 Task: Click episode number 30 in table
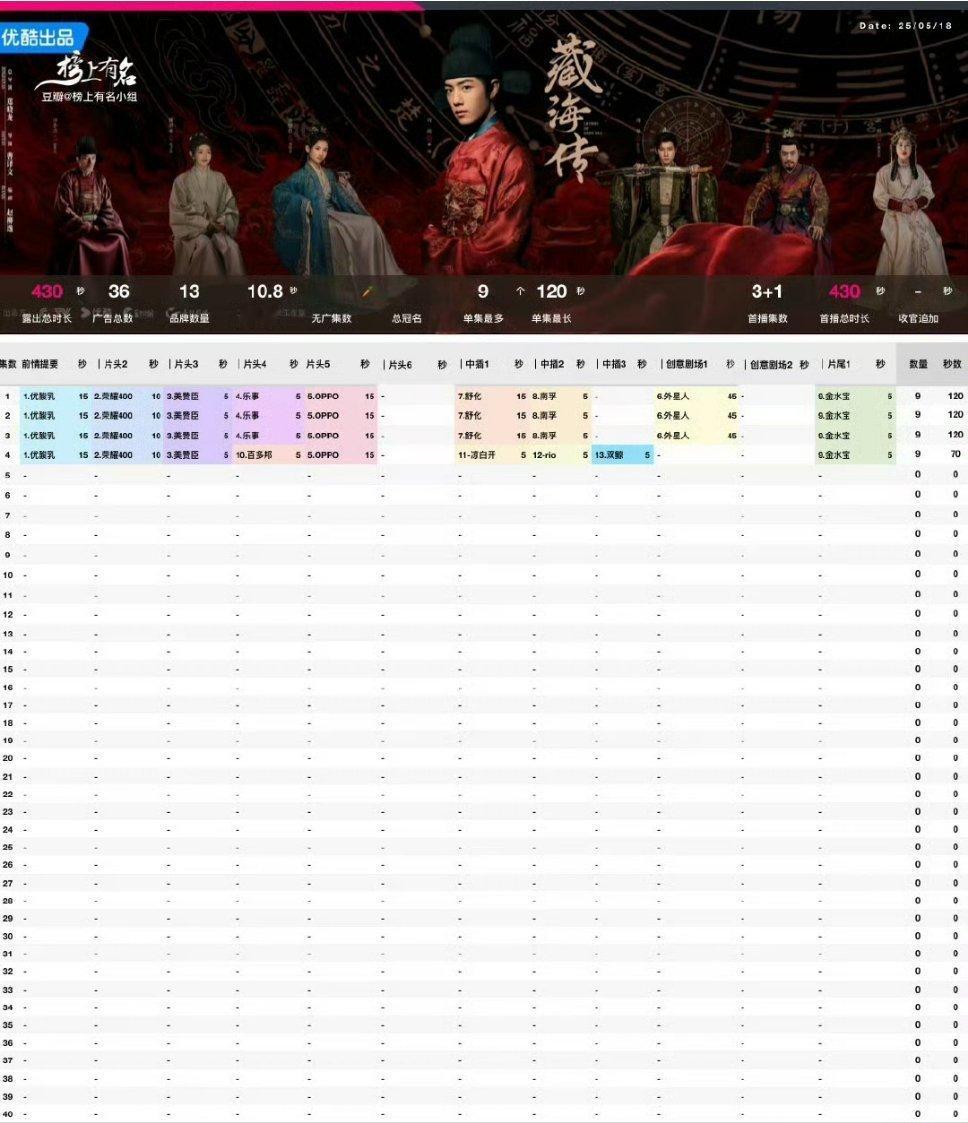click(8, 936)
